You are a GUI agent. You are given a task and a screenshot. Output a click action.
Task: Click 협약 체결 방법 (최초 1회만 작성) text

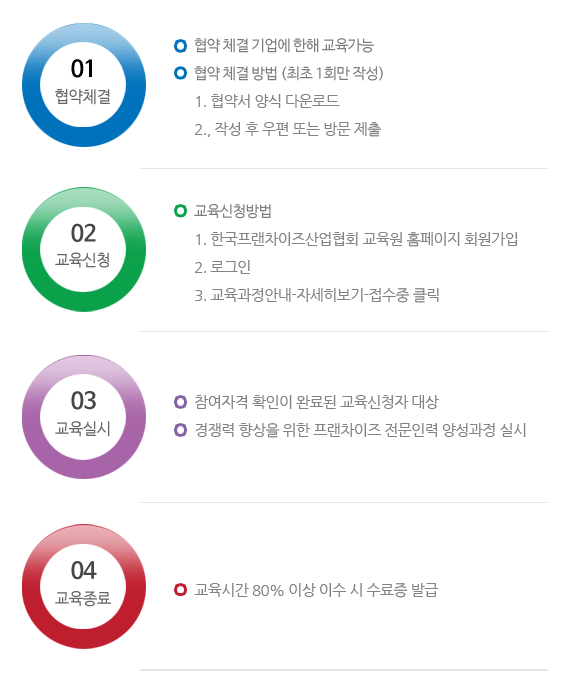(x=289, y=73)
